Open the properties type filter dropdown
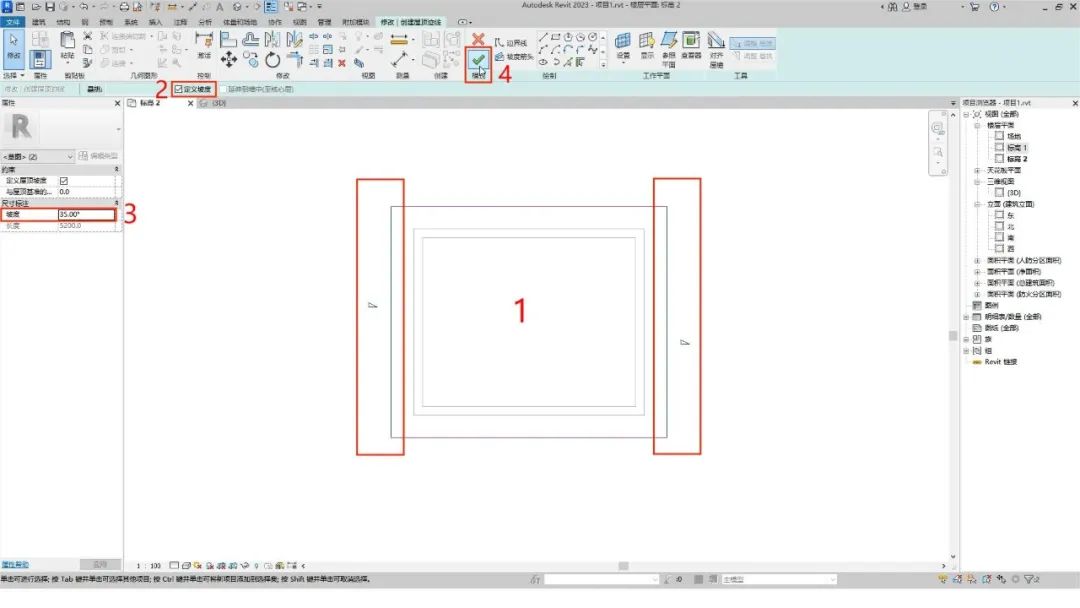1080x608 pixels. (38, 156)
